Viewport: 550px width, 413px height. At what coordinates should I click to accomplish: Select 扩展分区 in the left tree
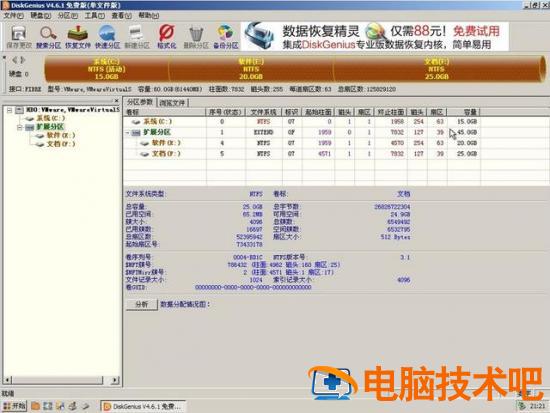pos(50,127)
